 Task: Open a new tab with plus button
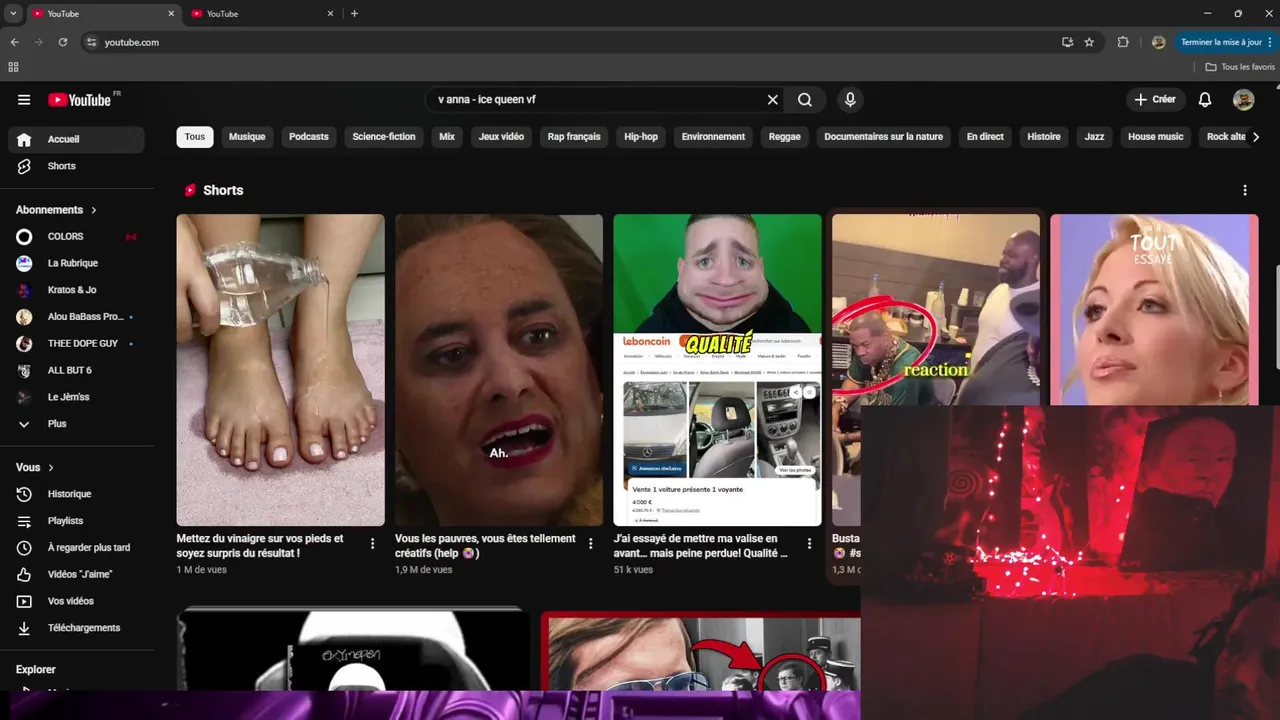(354, 14)
